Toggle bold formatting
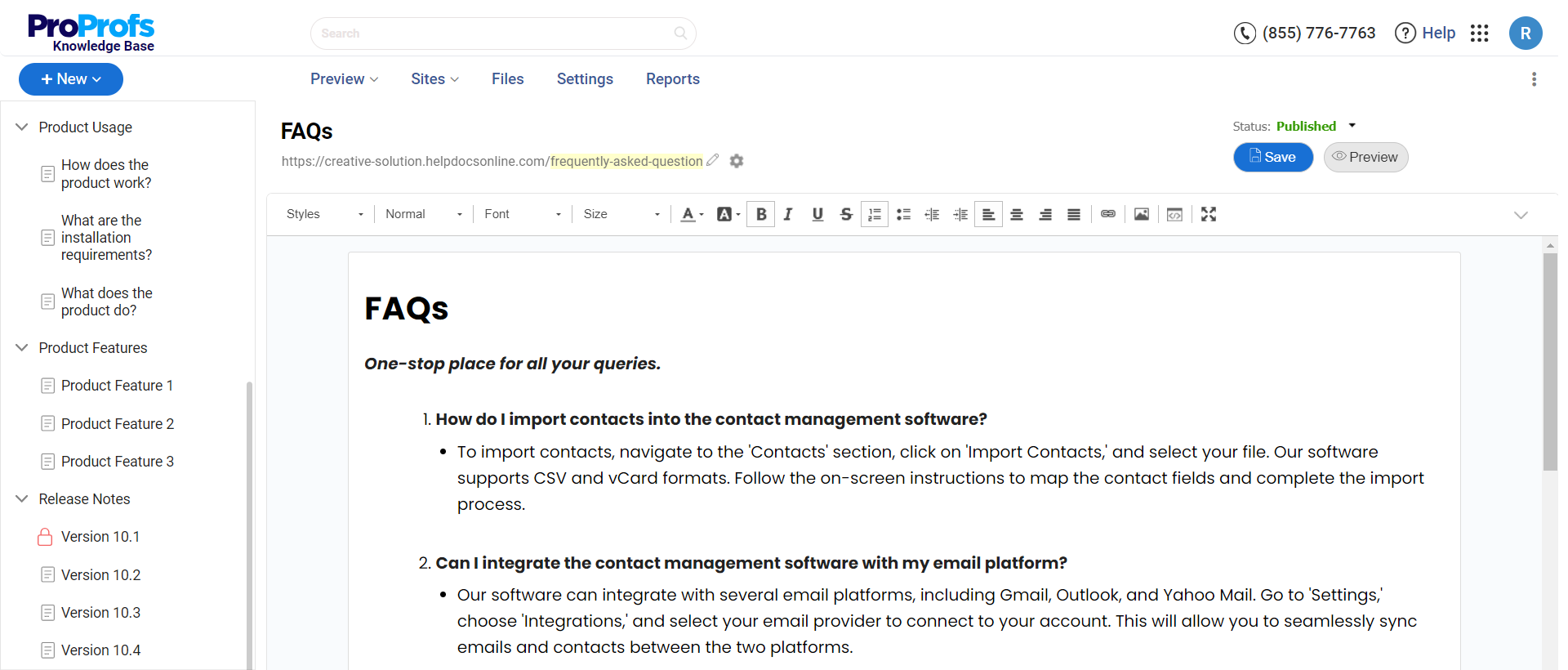This screenshot has height=670, width=1568. pos(761,214)
